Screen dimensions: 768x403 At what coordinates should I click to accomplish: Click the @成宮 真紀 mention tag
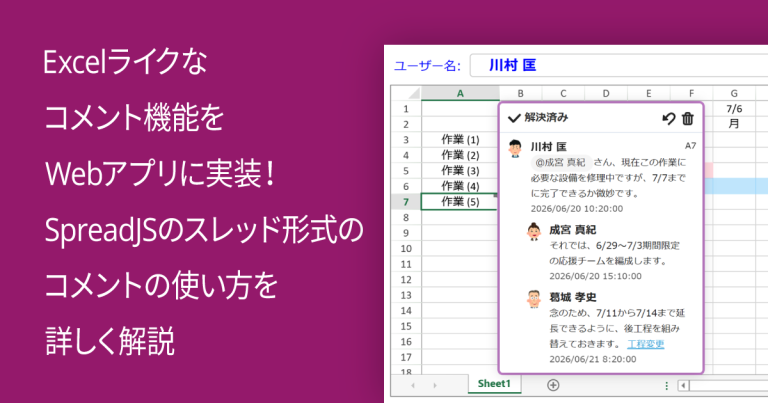point(560,162)
